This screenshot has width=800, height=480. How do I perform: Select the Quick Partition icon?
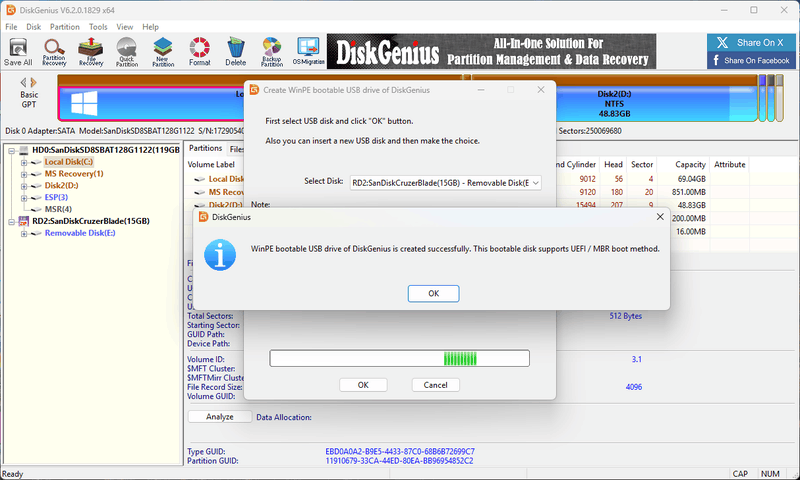[127, 52]
